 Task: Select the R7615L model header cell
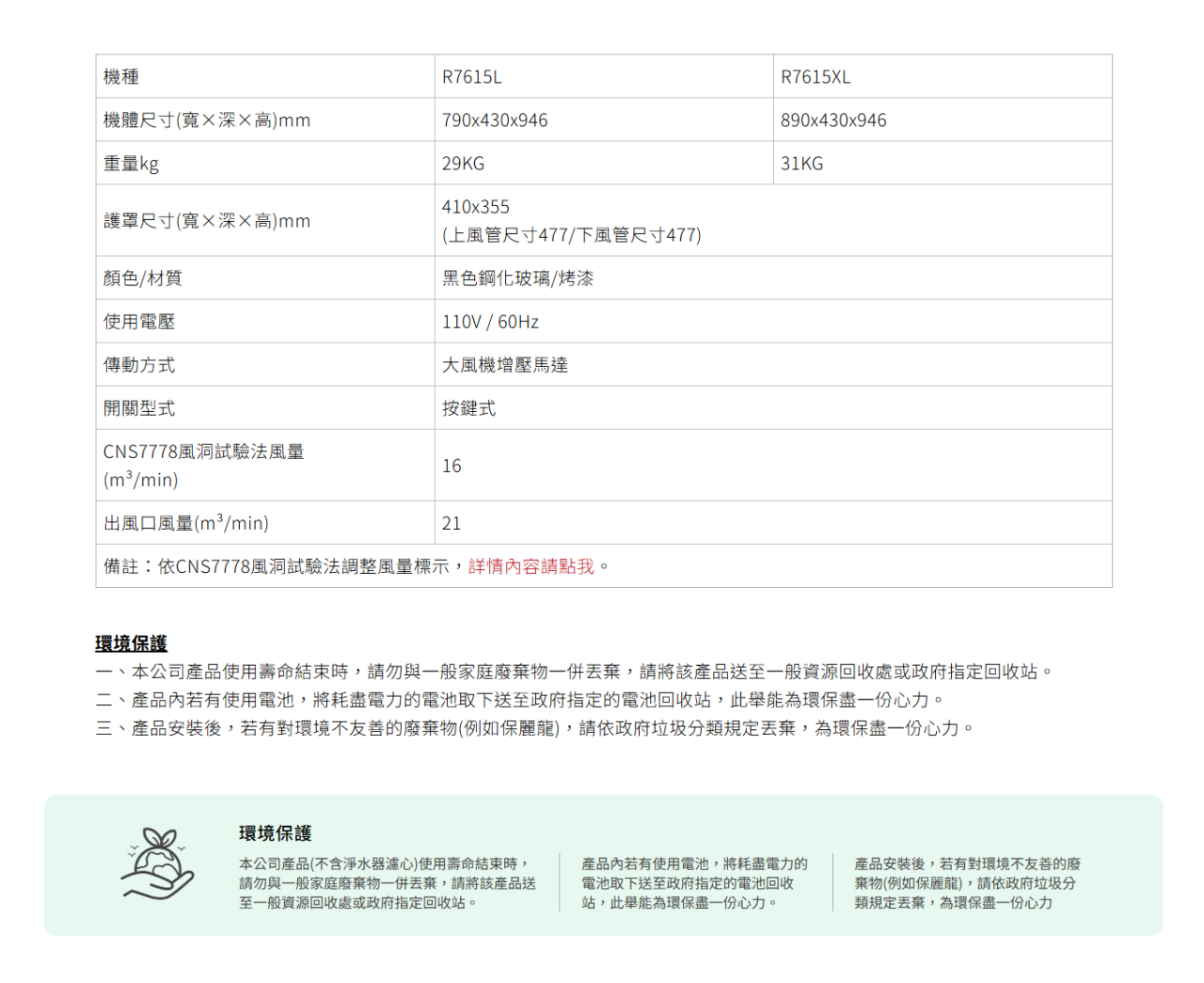pos(604,76)
